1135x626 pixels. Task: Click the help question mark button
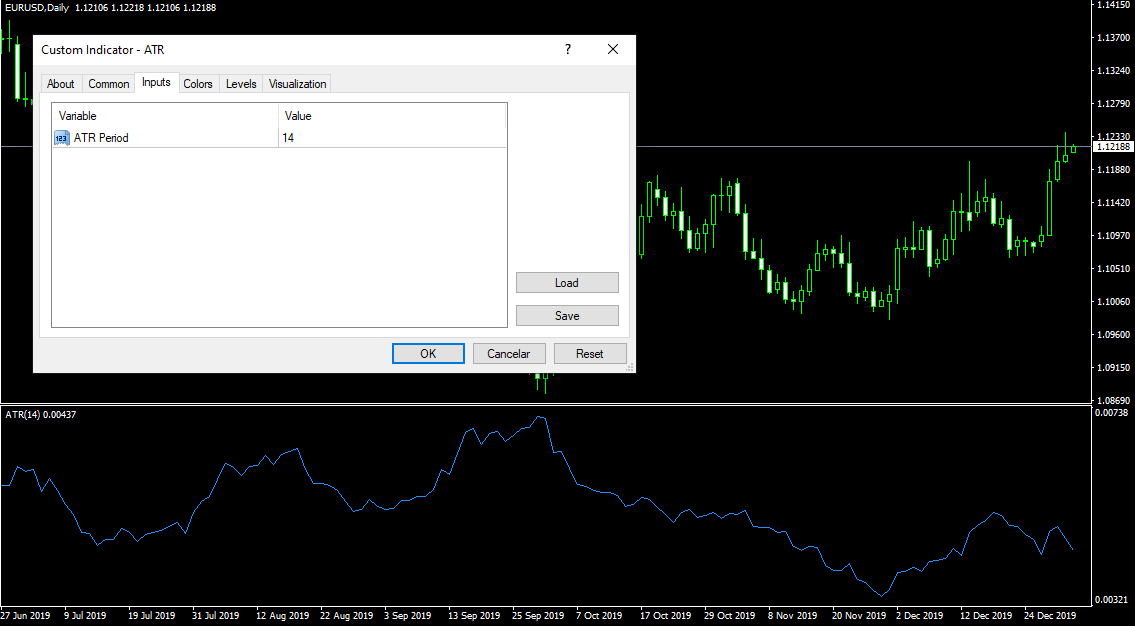click(568, 49)
